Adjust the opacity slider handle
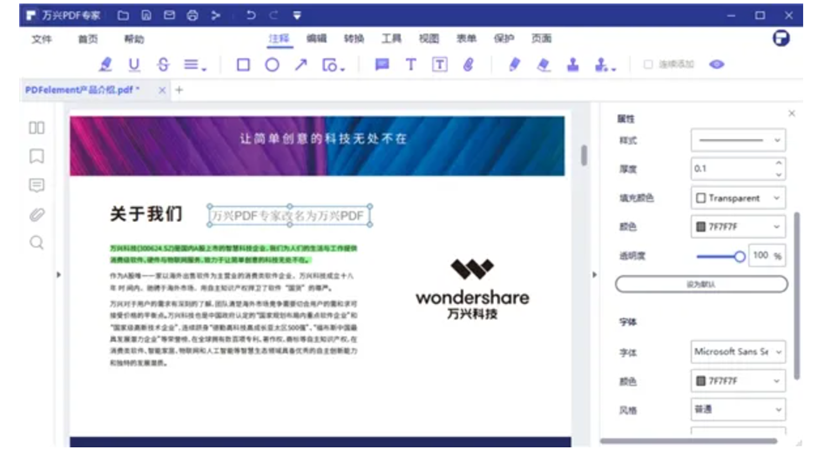The width and height of the screenshot is (831, 463). [x=740, y=257]
